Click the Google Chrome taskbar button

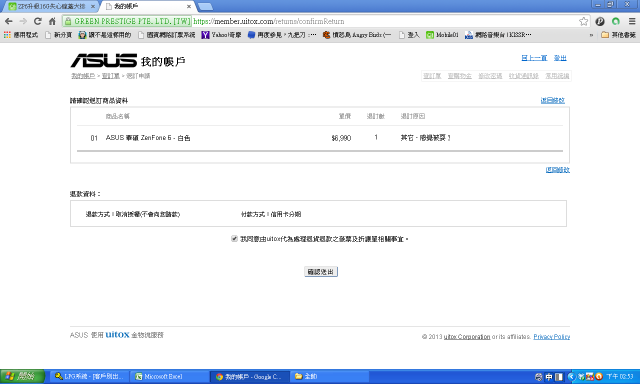click(x=250, y=376)
